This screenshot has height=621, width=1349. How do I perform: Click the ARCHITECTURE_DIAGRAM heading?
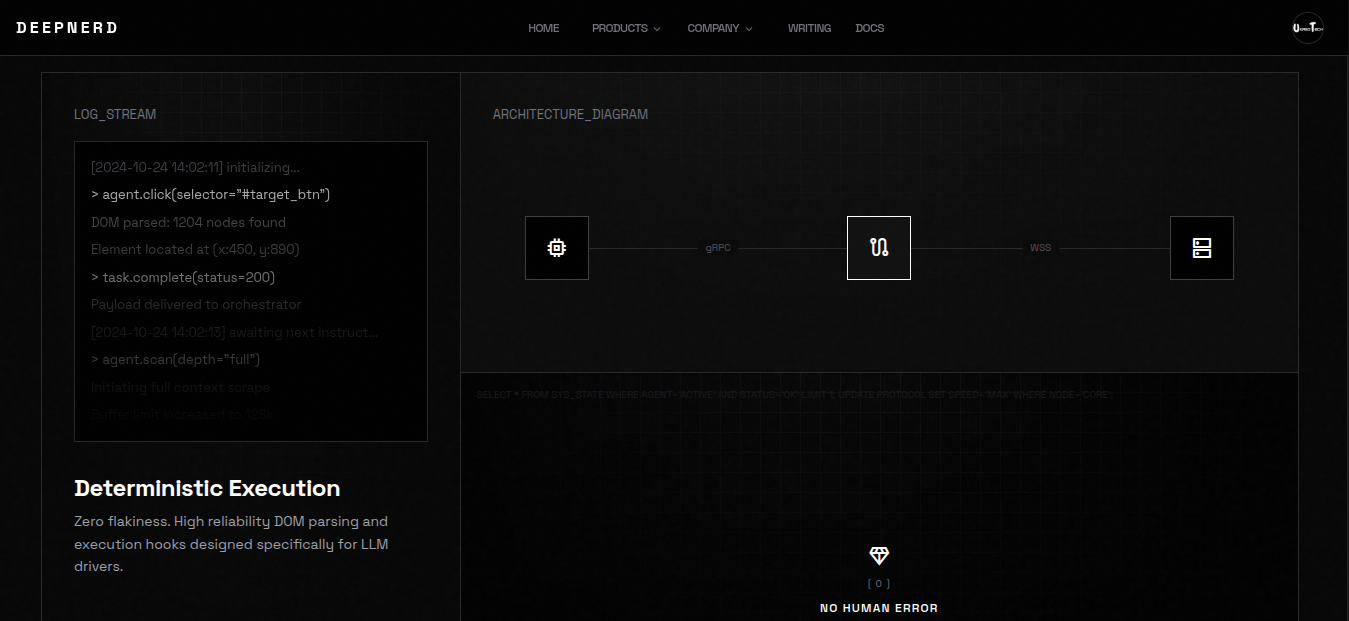pos(570,114)
